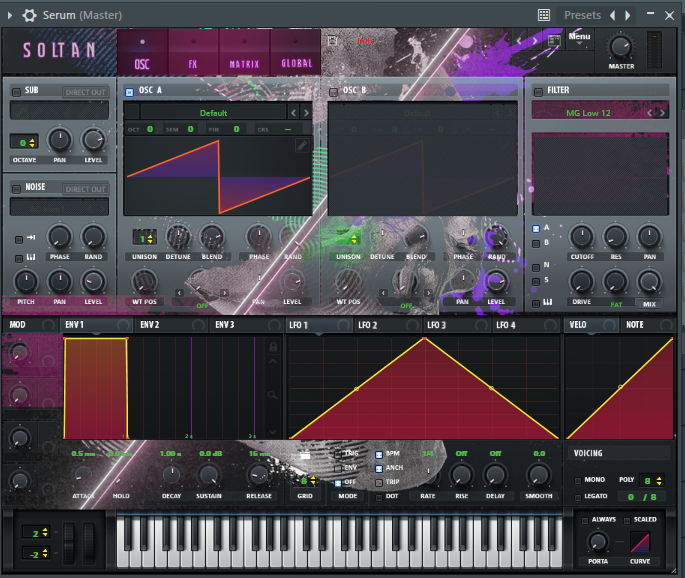
Task: Click the envelope zoom magnifier icon
Action: [x=273, y=395]
